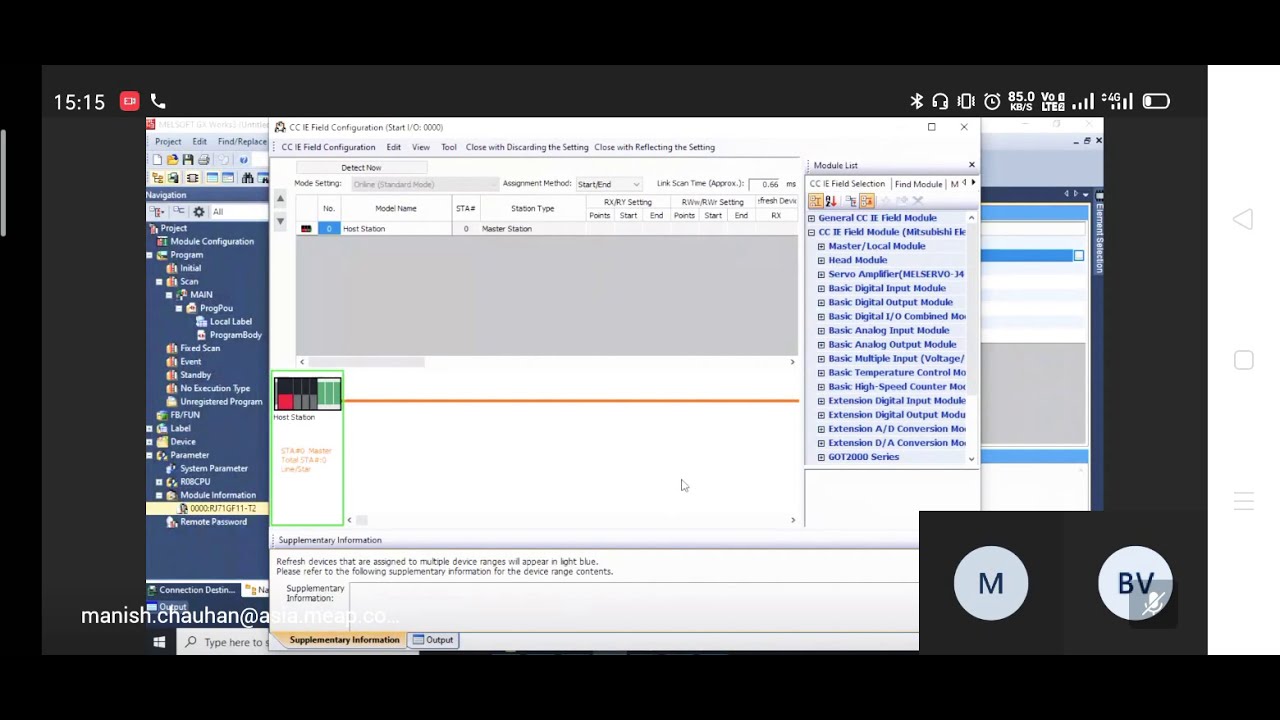Collapse the Program tree node
Image resolution: width=1280 pixels, height=720 pixels.
[150, 255]
